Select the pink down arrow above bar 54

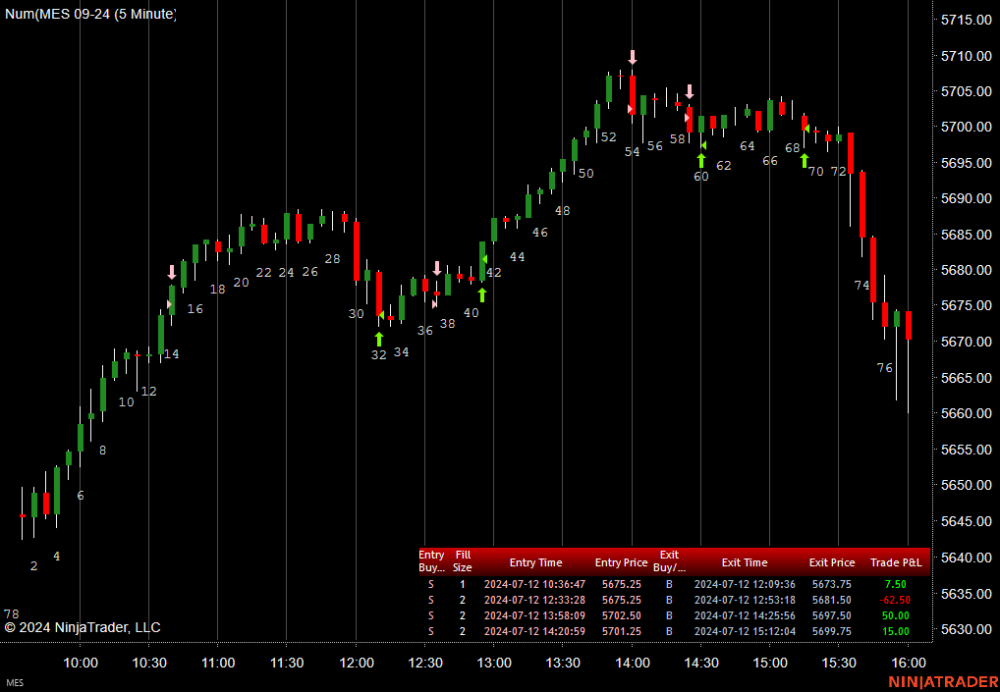(x=632, y=57)
